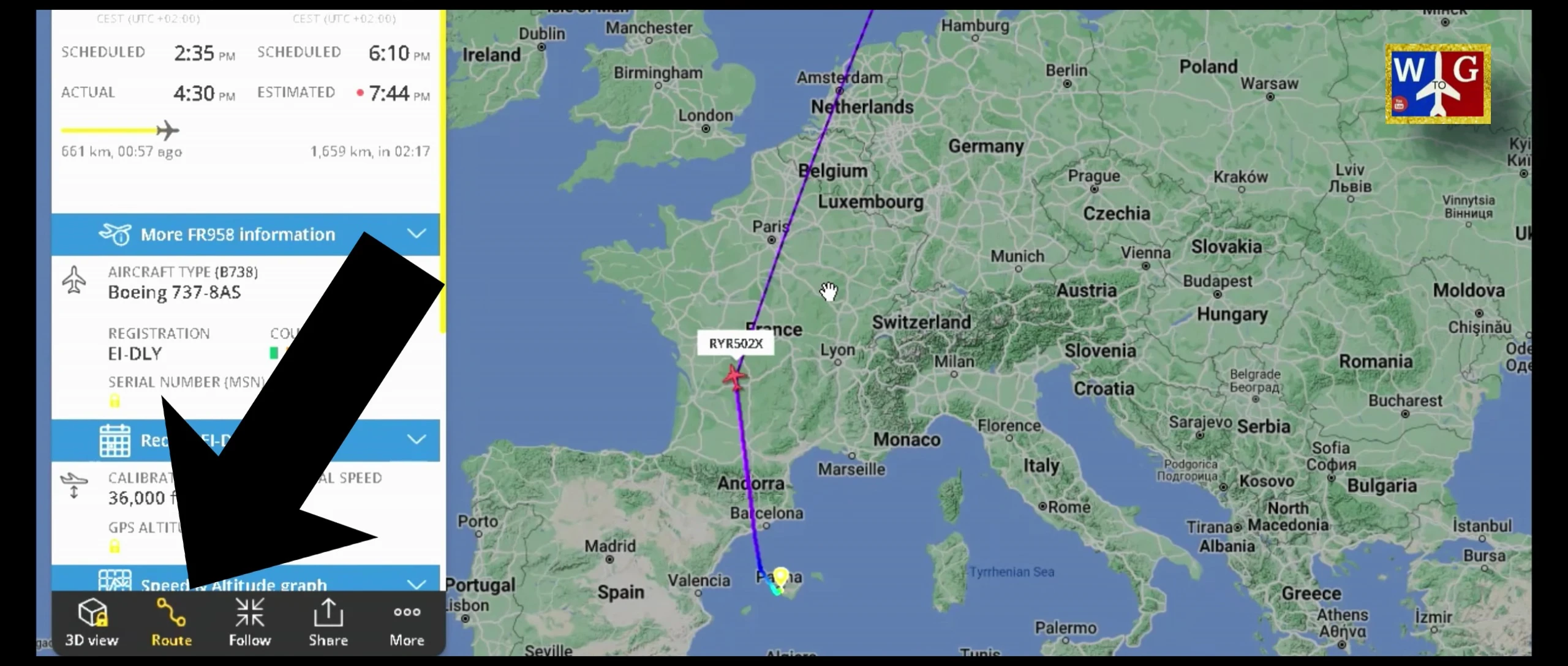
Task: Select the RYR502X callsign label
Action: click(736, 343)
